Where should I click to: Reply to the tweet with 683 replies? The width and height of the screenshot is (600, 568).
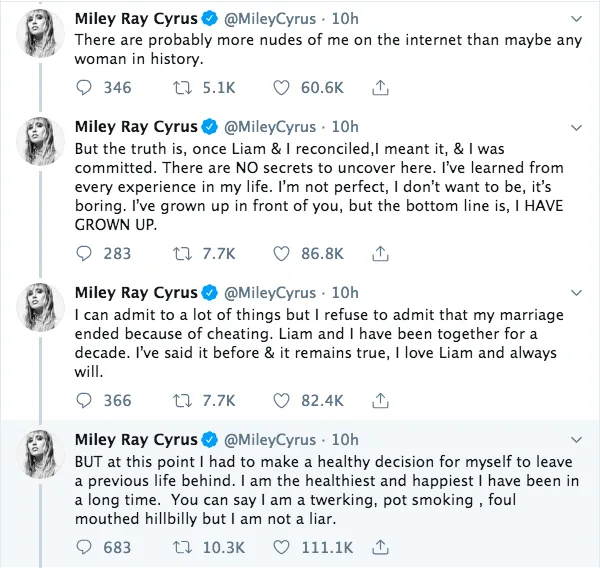84,547
